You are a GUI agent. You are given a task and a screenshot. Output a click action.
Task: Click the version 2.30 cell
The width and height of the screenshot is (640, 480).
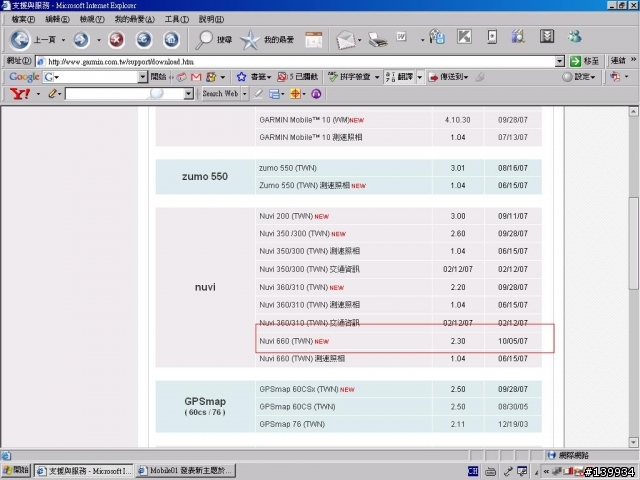(458, 341)
